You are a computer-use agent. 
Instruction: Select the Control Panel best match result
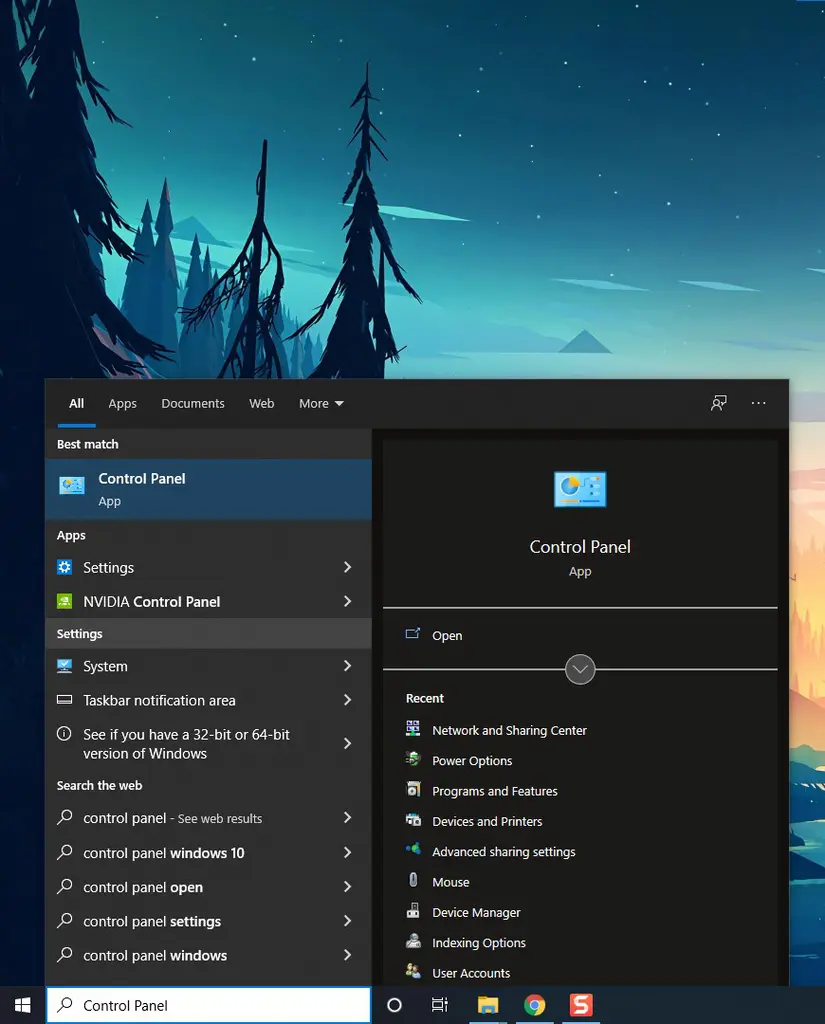coord(208,489)
